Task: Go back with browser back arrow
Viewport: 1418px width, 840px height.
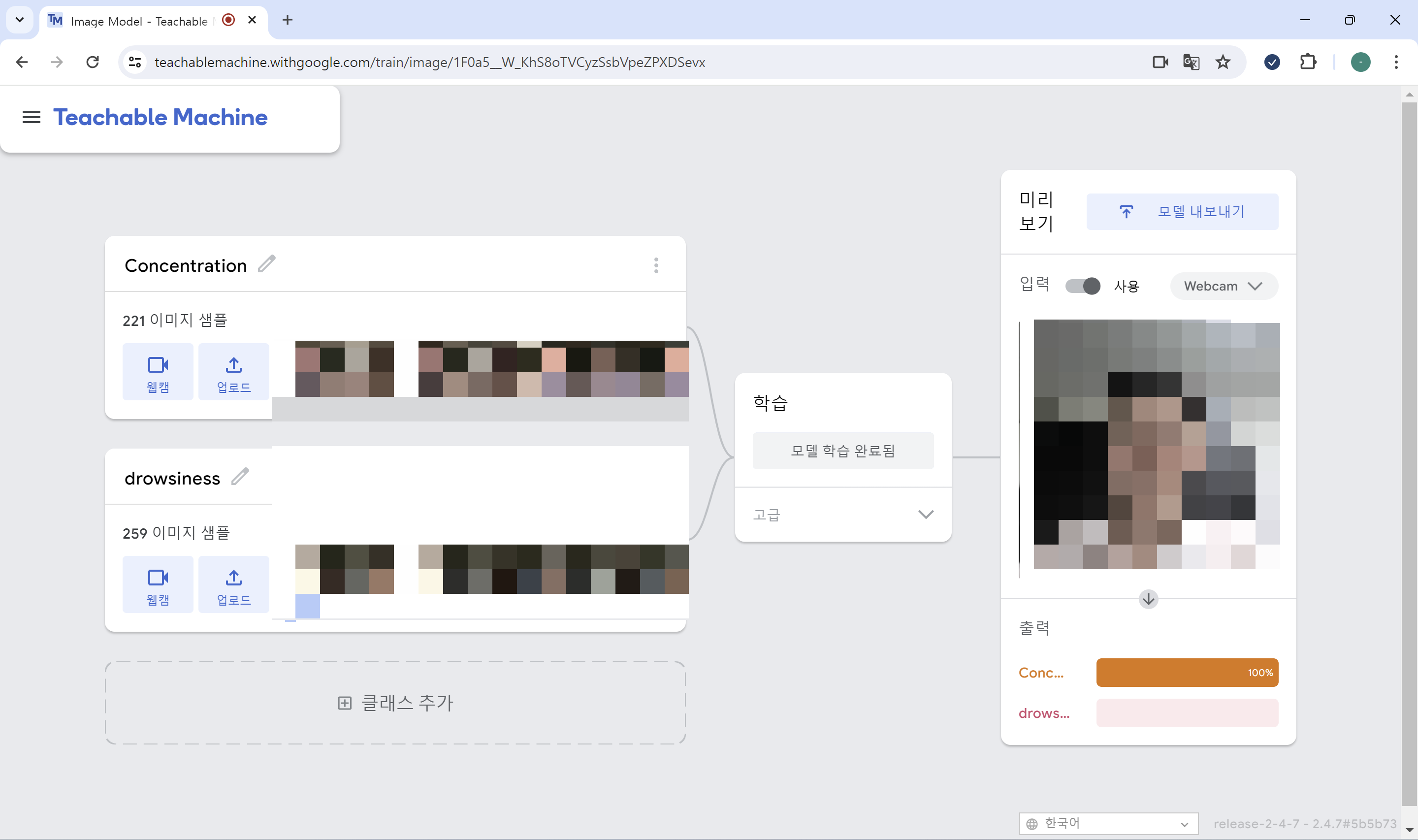Action: [x=22, y=62]
